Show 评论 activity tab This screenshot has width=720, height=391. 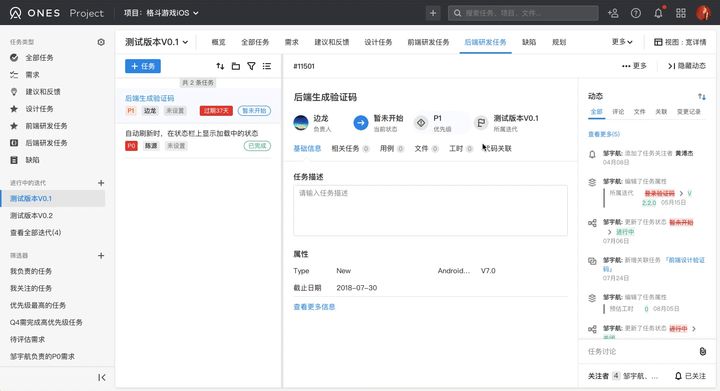618,112
